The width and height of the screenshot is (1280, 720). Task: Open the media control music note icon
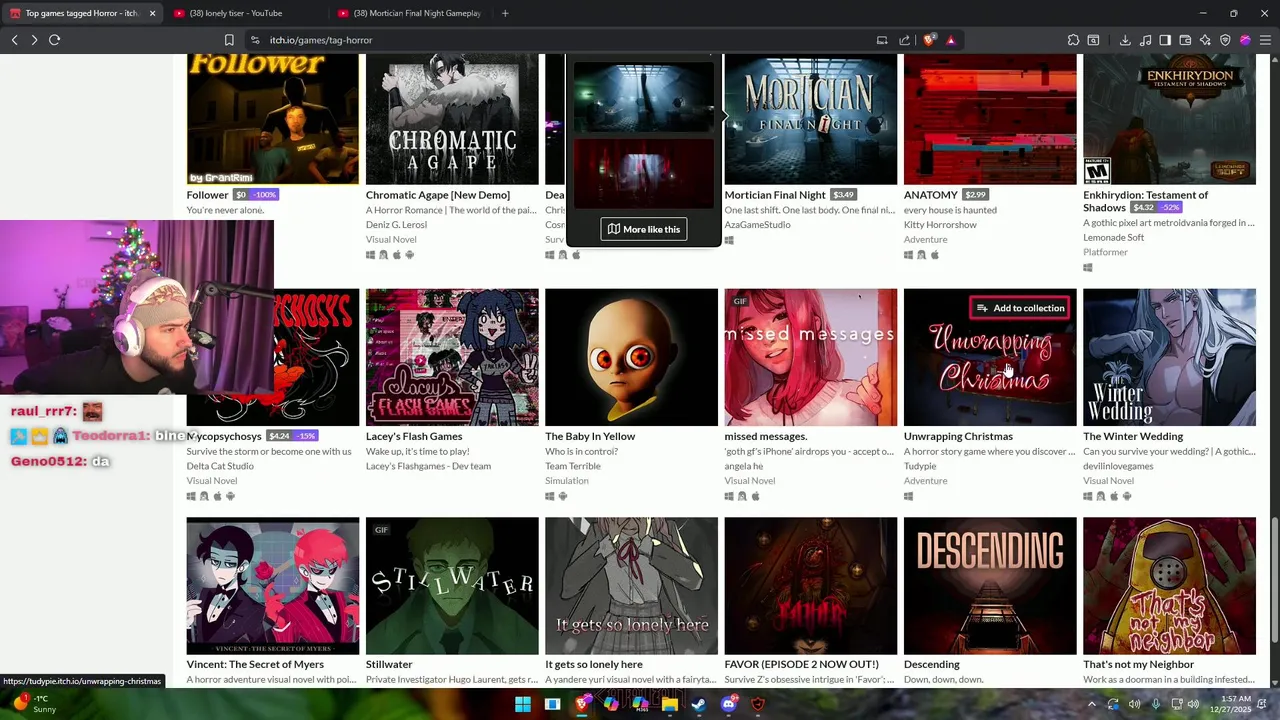click(1145, 40)
